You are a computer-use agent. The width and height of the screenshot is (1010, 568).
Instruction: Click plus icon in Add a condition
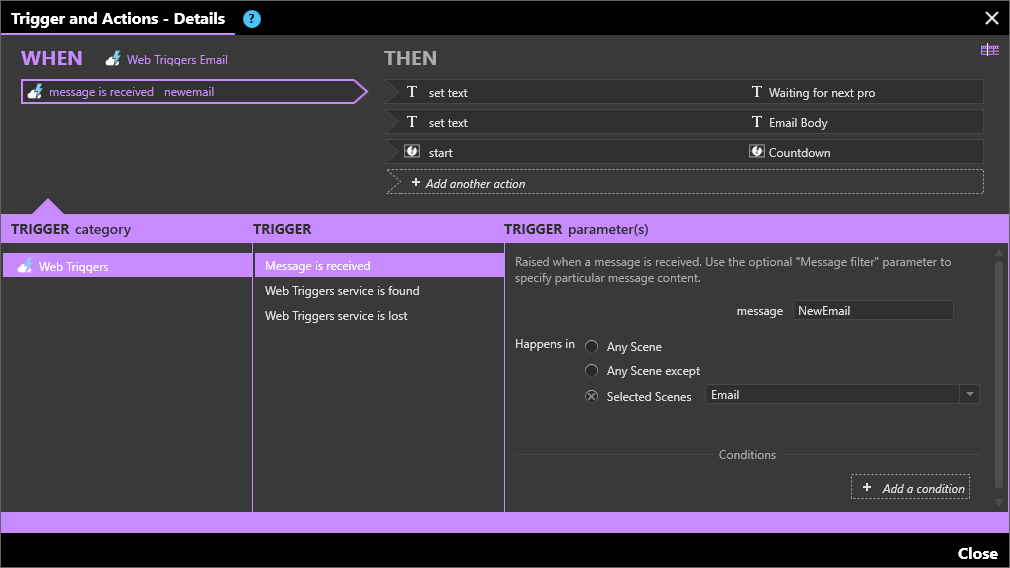[x=867, y=488]
